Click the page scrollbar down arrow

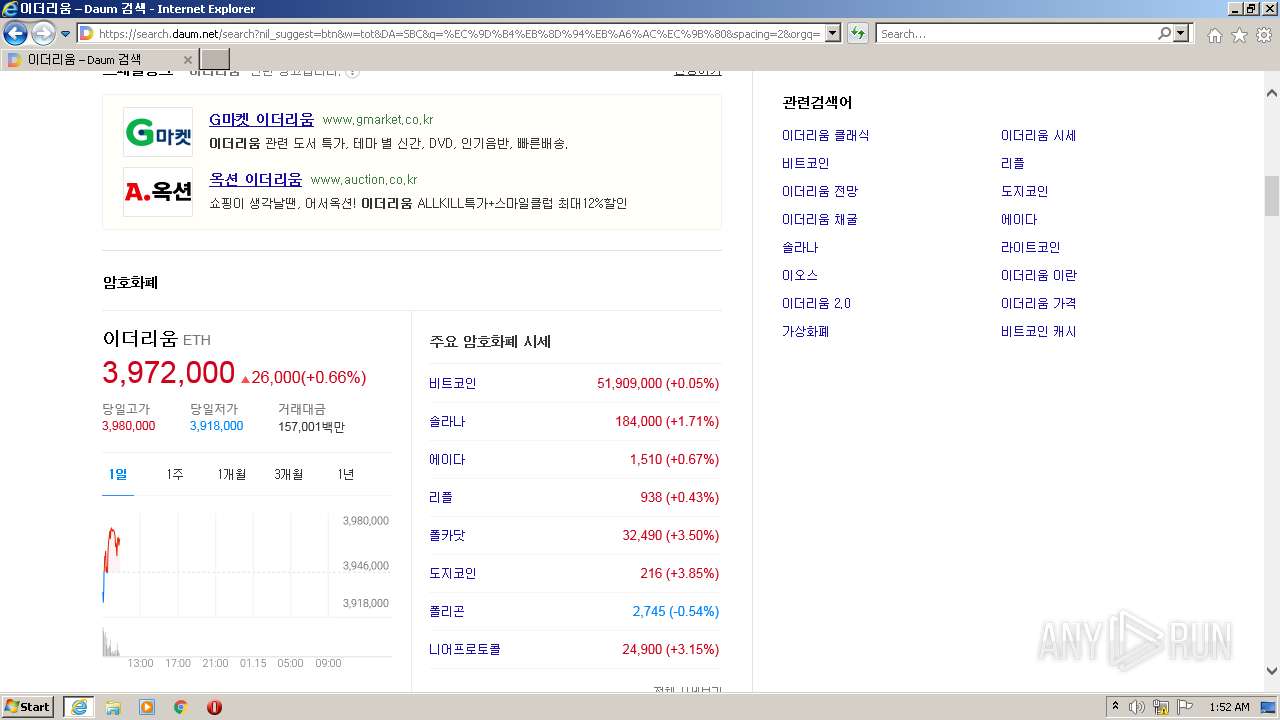1271,672
